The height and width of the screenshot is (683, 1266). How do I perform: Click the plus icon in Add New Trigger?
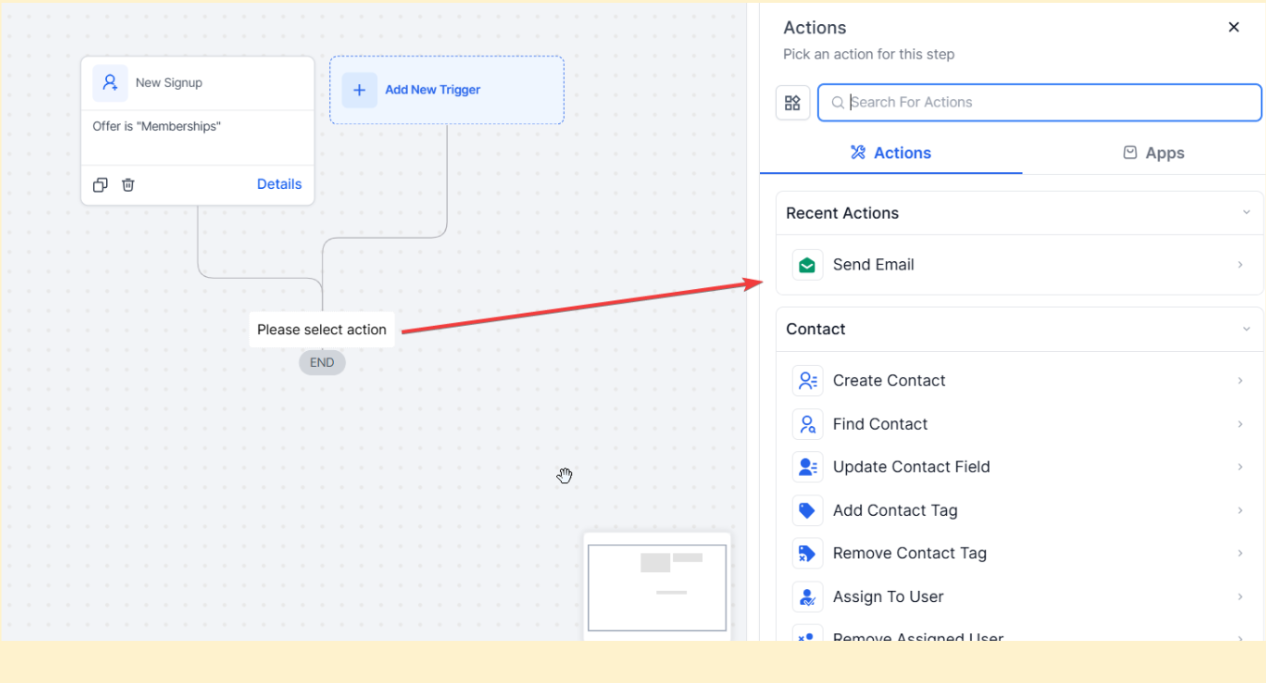[359, 90]
